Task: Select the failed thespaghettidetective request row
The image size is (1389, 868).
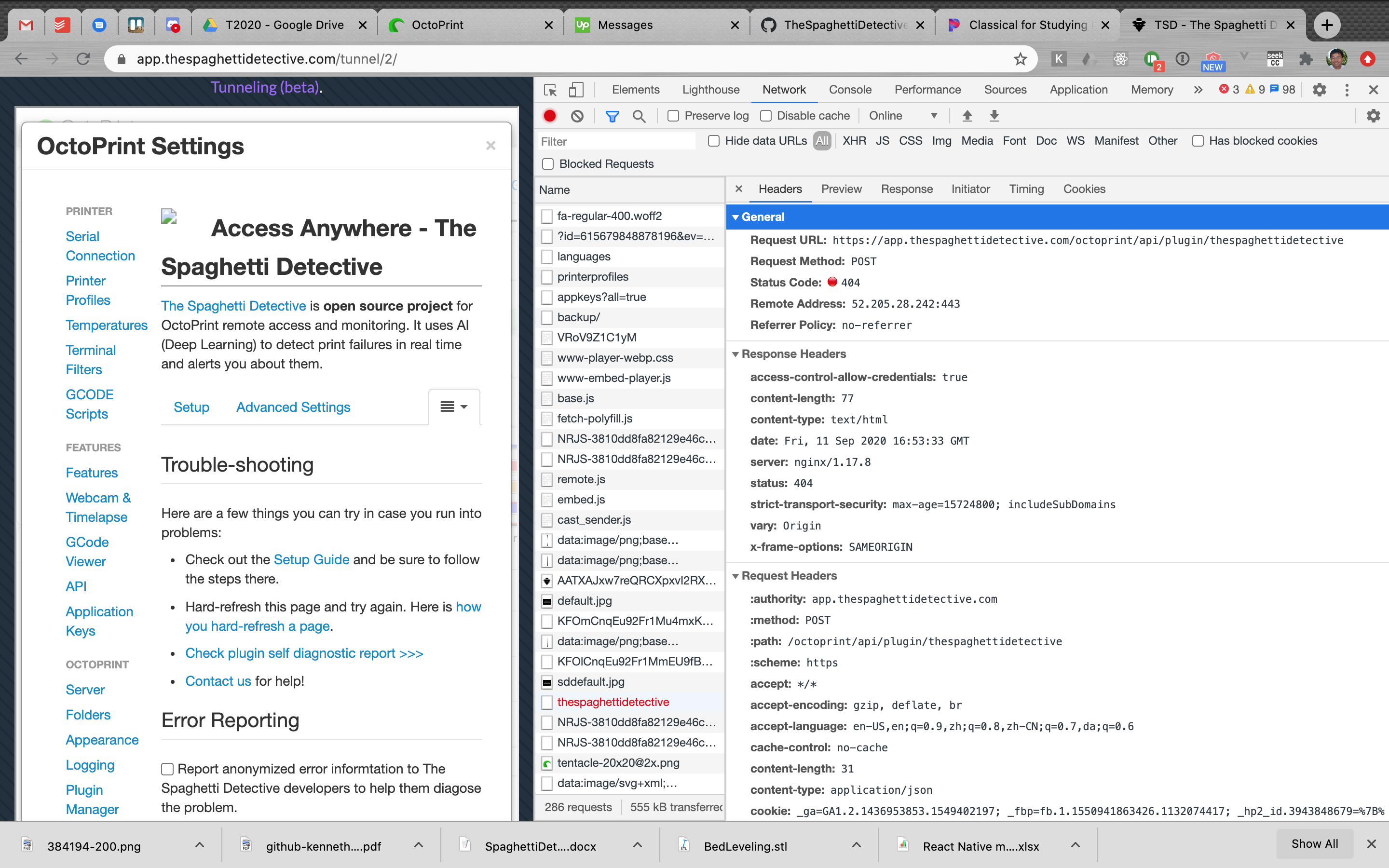Action: 630,702
